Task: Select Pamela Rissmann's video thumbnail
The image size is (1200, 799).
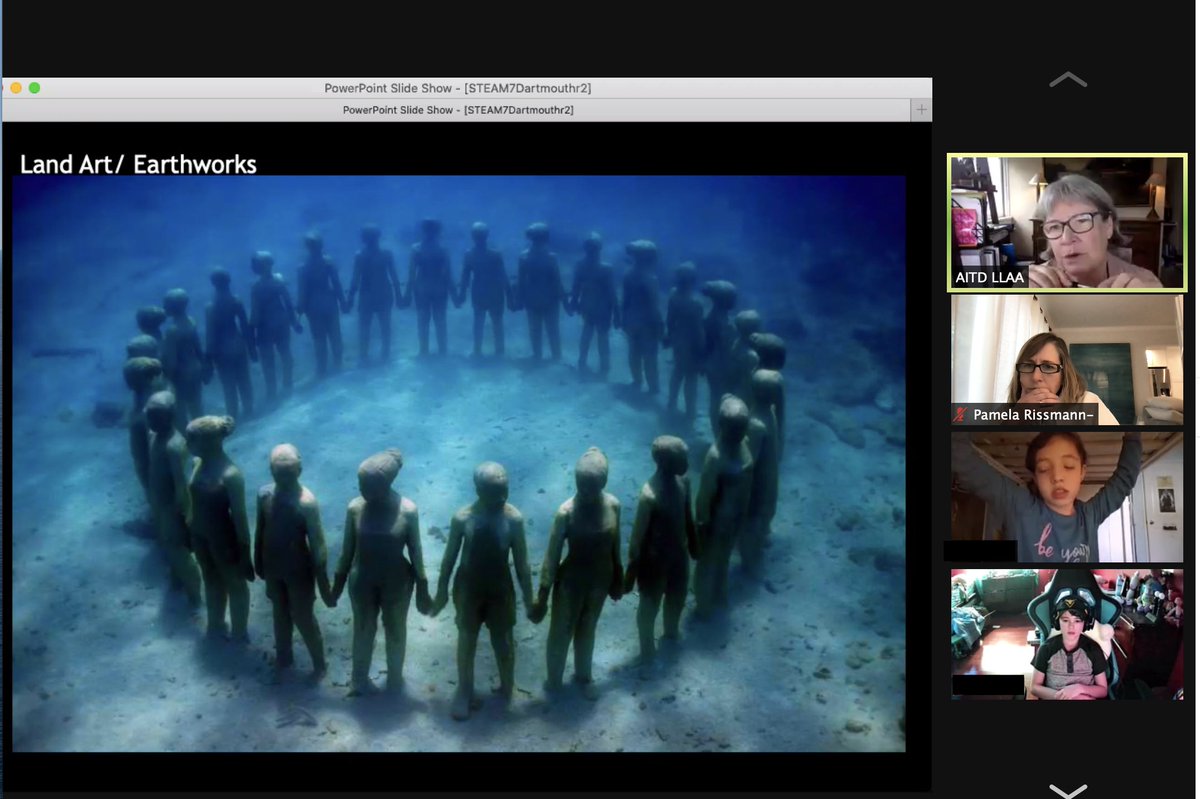Action: pos(1067,360)
